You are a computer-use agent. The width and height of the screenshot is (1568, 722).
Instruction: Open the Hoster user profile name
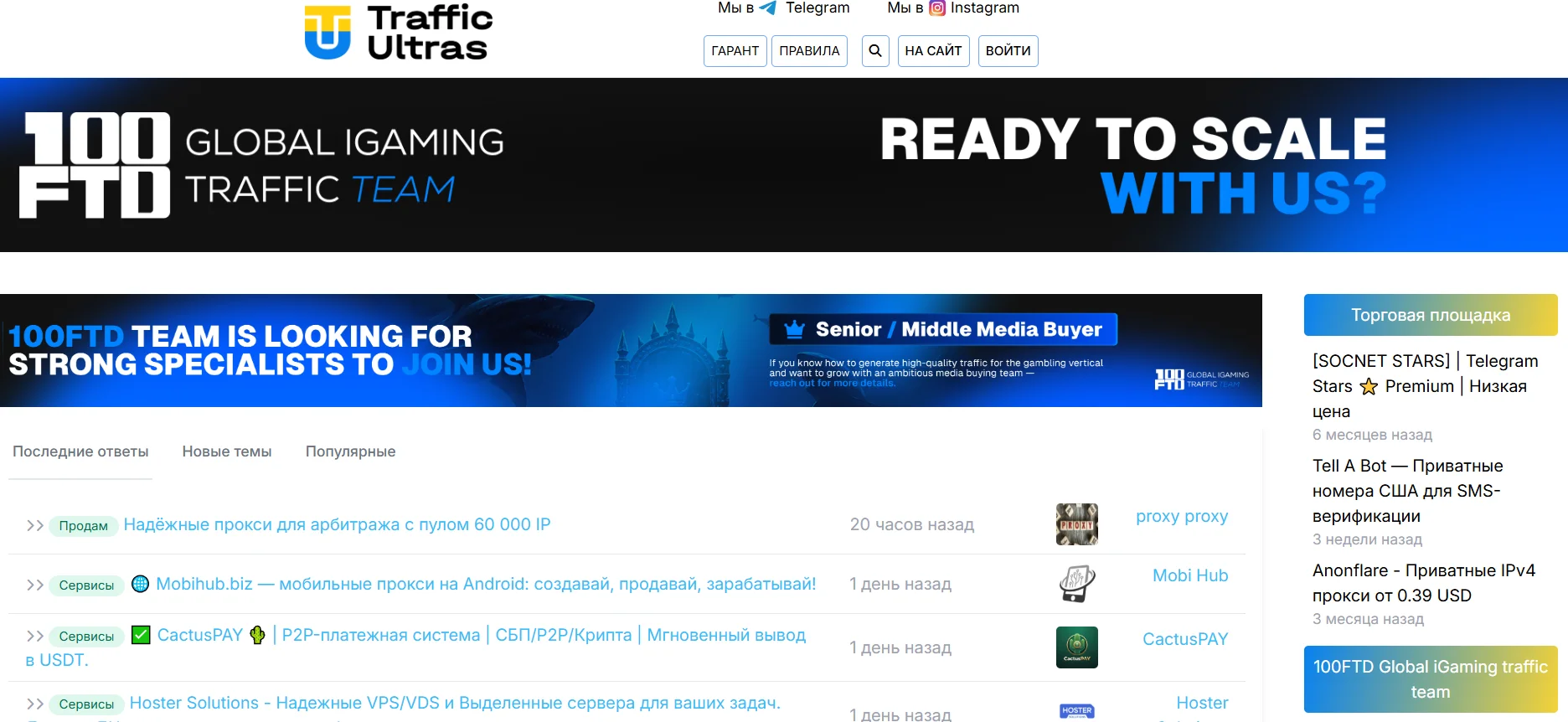(1203, 704)
